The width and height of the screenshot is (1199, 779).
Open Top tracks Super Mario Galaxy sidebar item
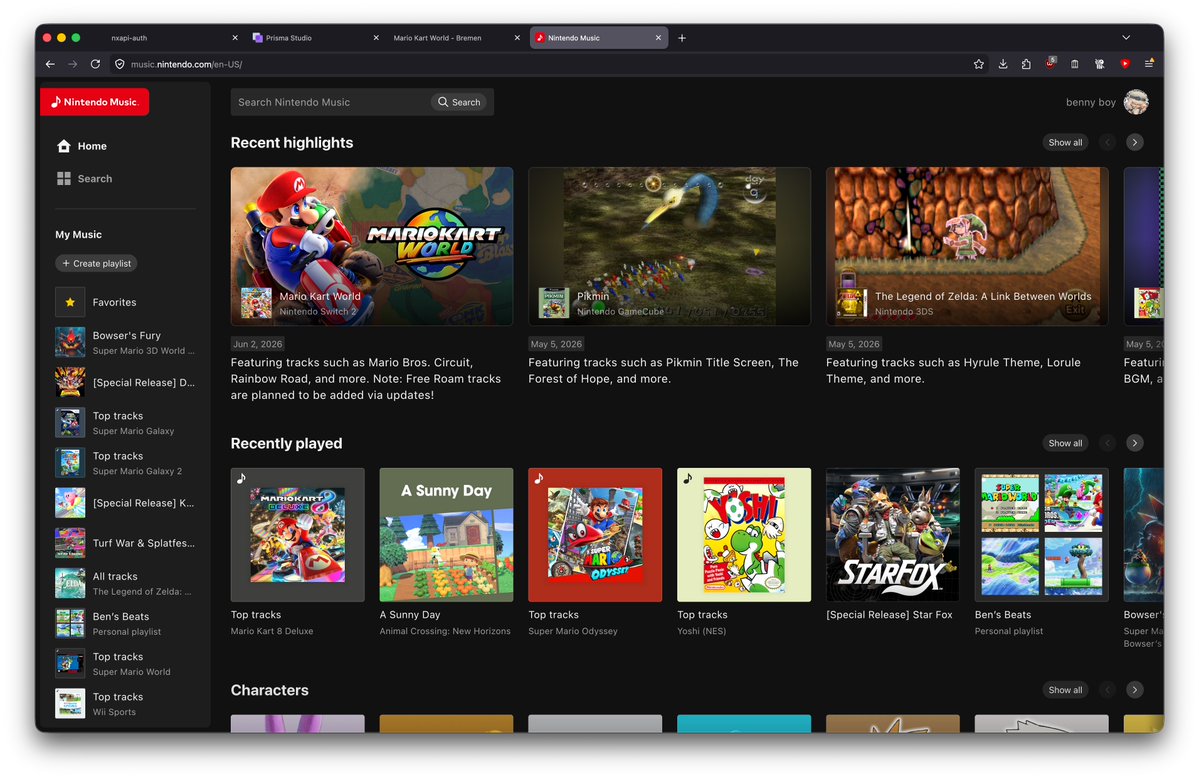point(125,423)
